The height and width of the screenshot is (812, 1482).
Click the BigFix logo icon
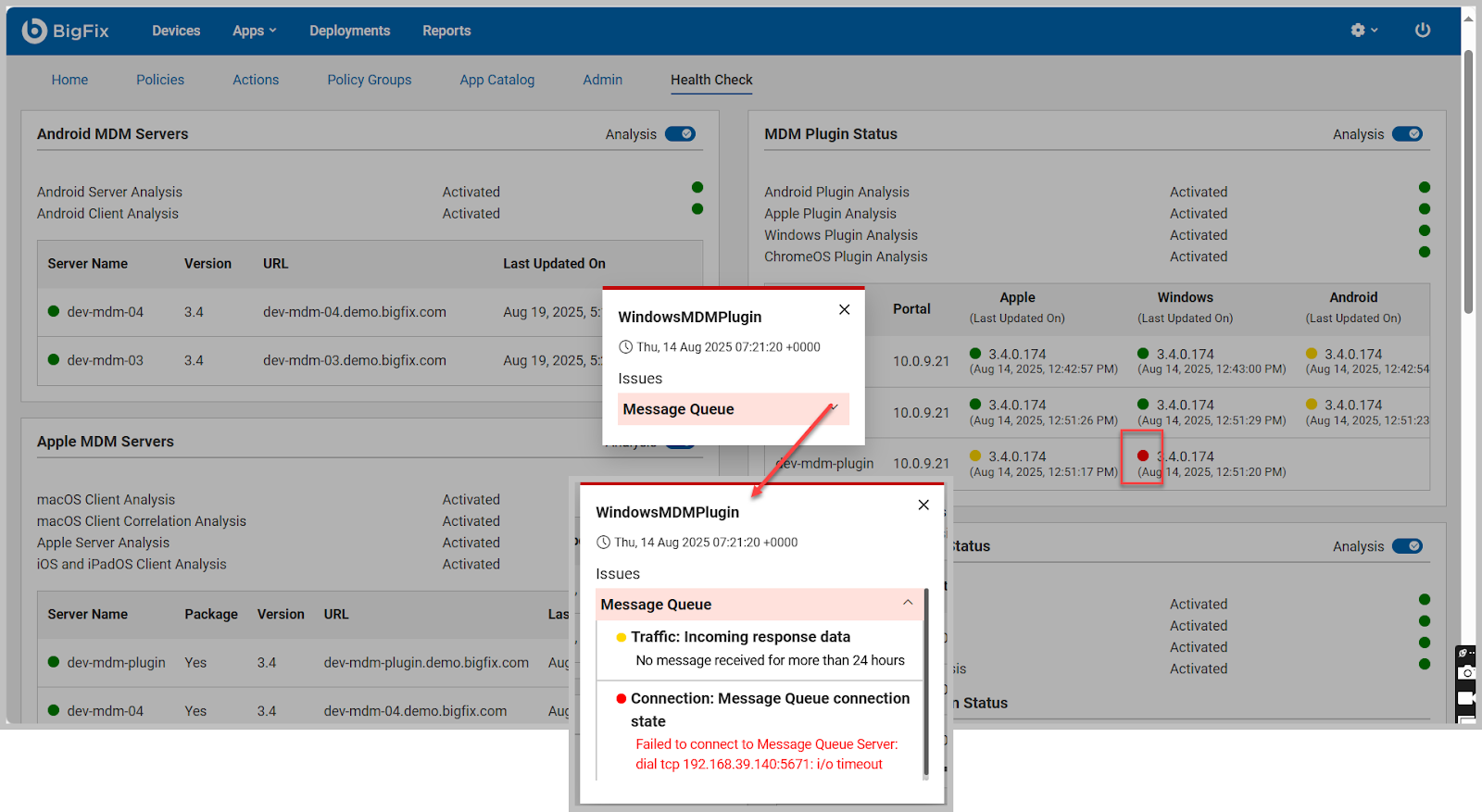coord(34,31)
